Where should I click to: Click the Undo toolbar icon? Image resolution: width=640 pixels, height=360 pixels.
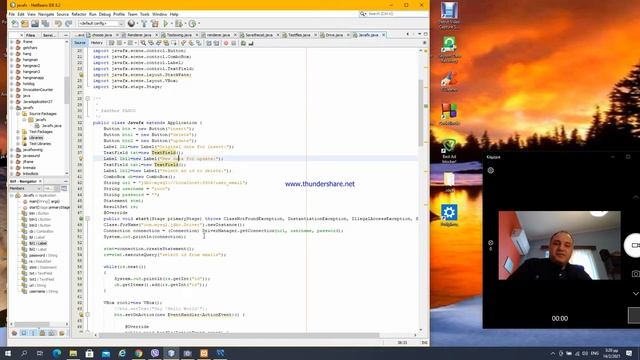click(58, 24)
